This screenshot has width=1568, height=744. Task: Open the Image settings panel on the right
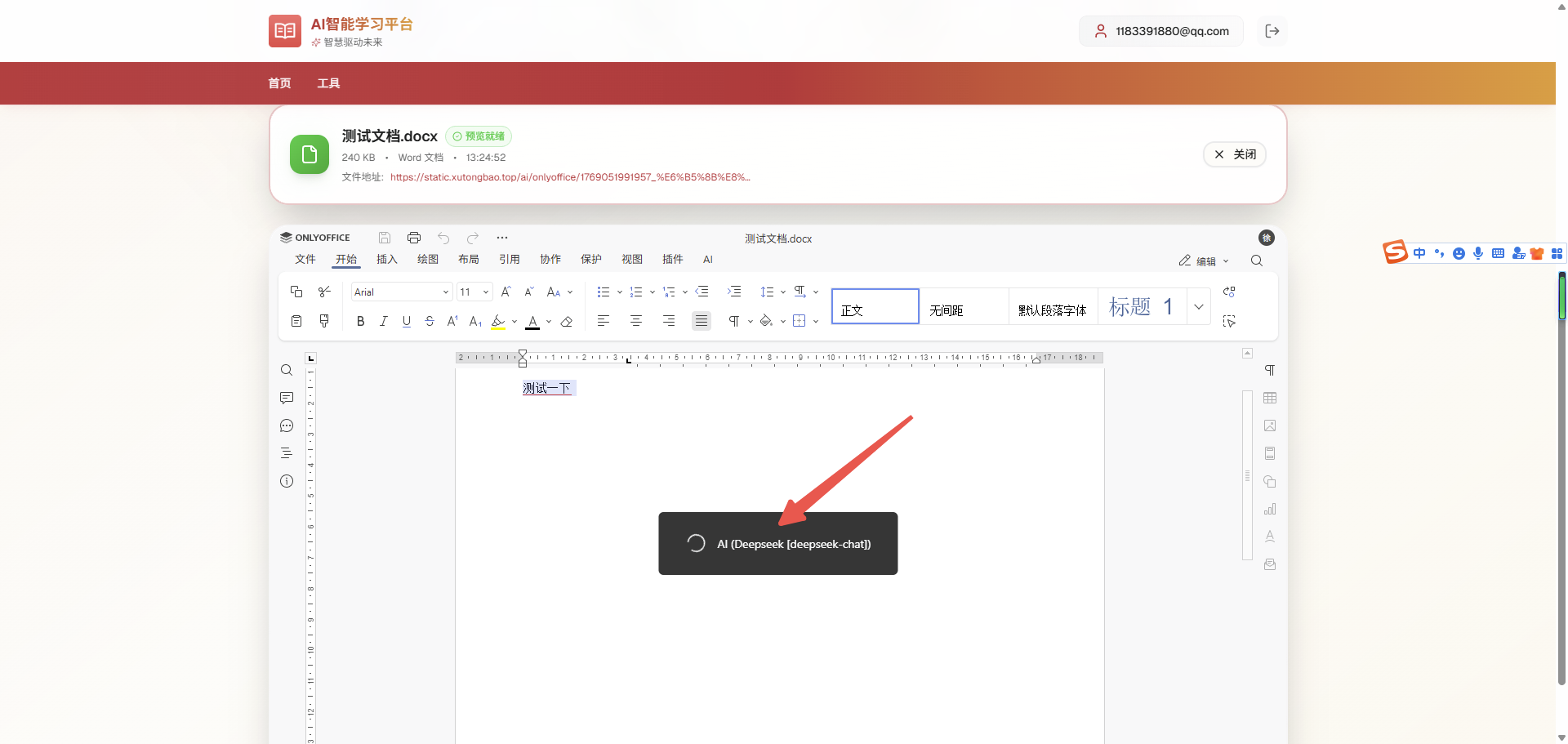1271,425
